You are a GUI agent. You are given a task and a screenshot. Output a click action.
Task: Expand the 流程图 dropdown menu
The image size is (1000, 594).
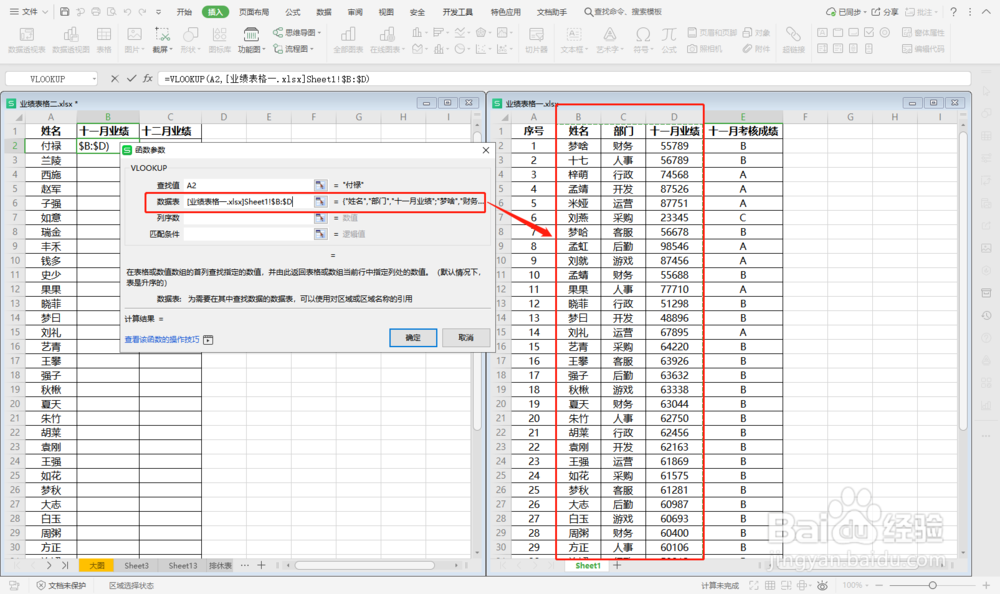pyautogui.click(x=311, y=50)
